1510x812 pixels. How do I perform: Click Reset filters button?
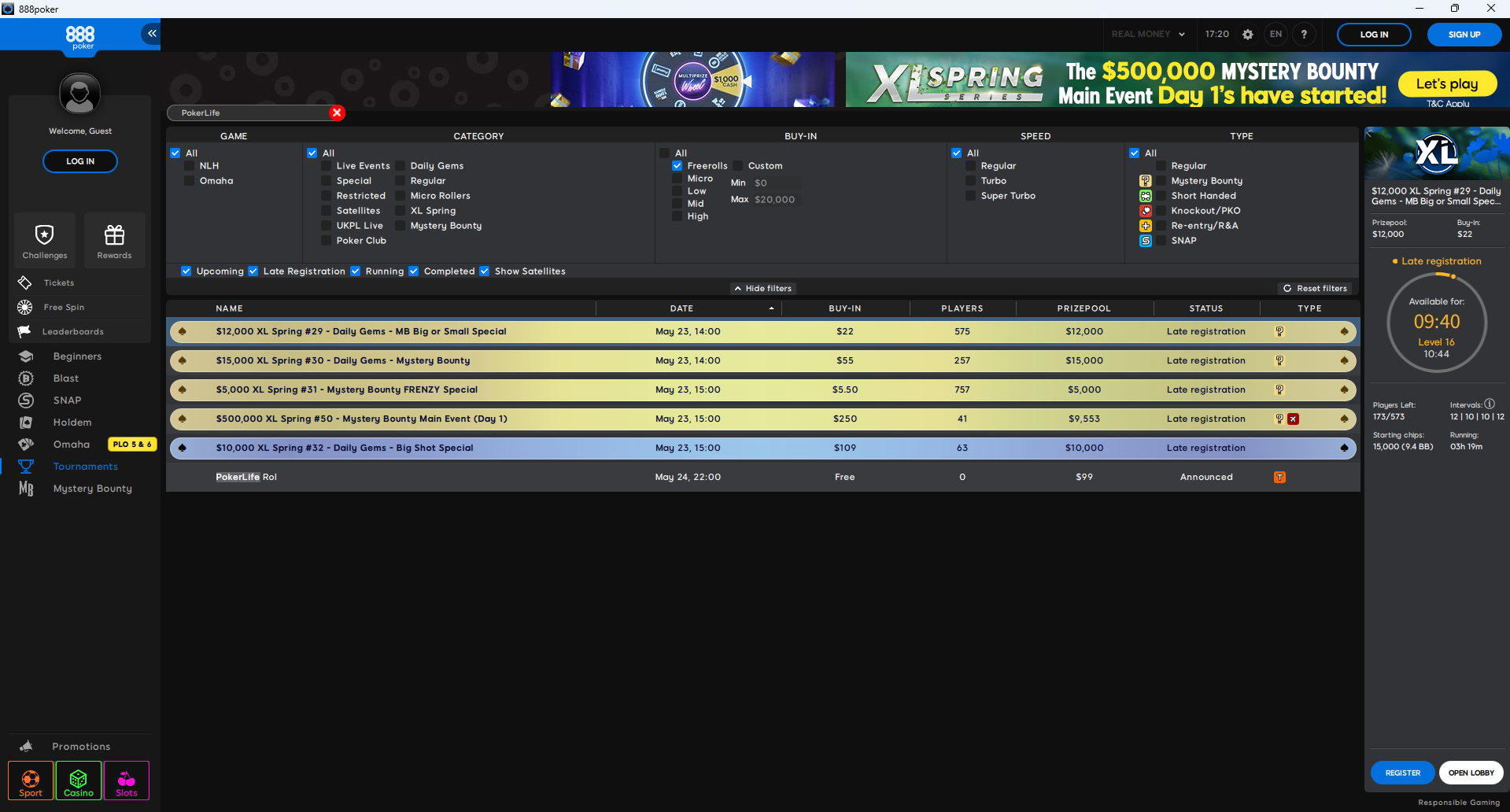click(1315, 288)
